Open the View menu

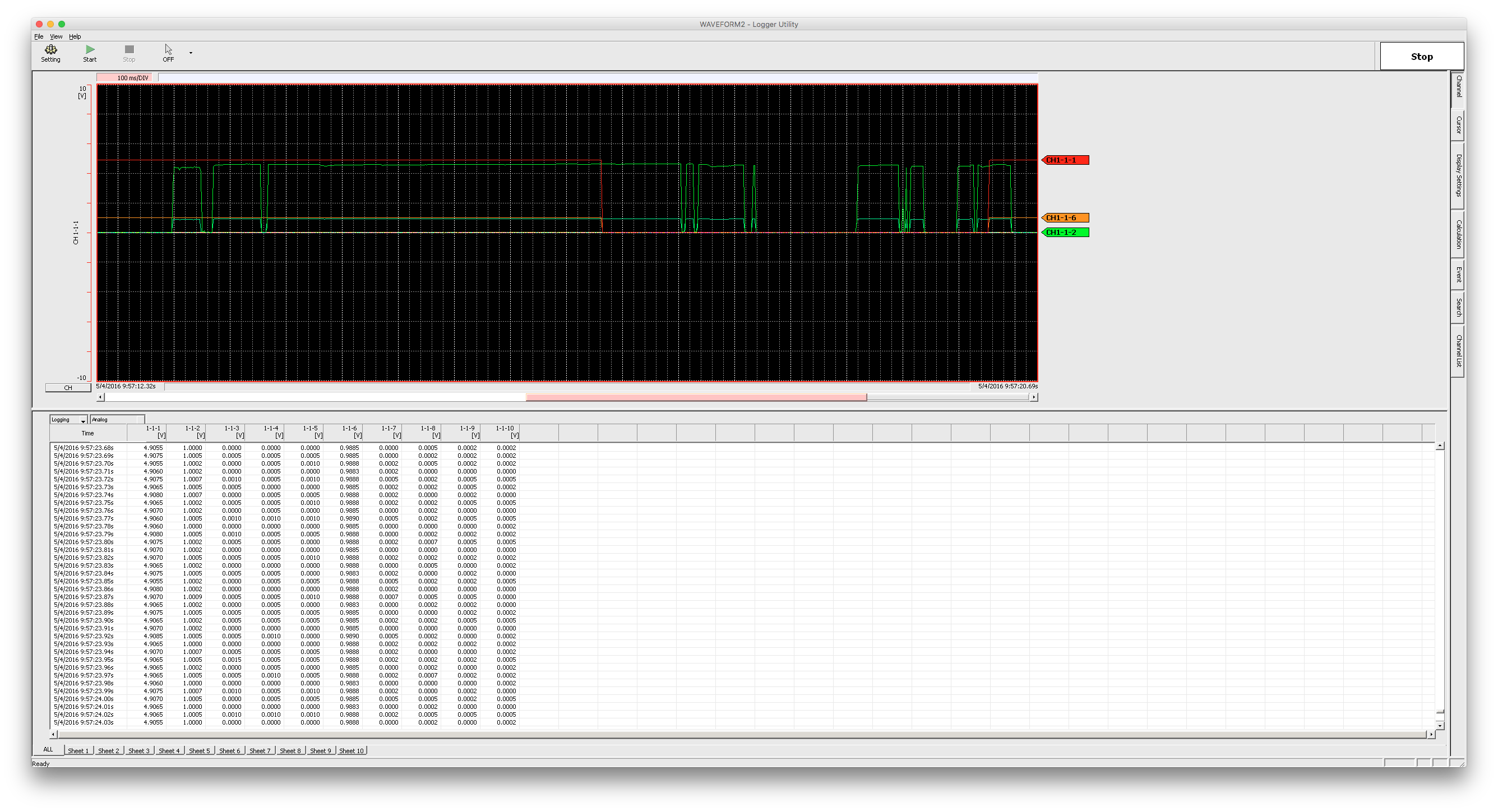coord(56,36)
